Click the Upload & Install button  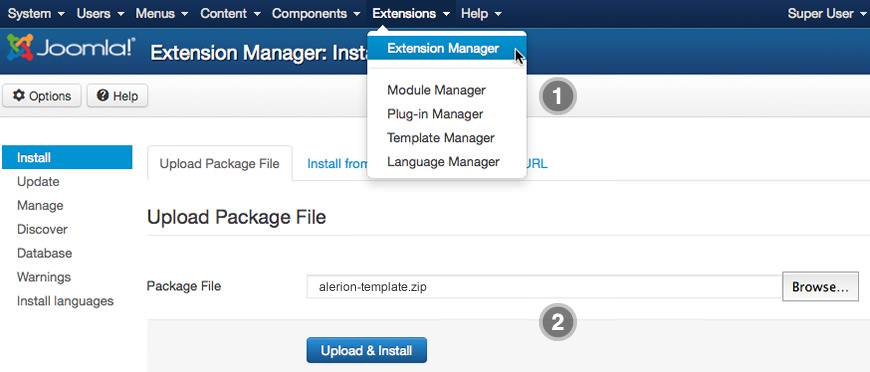click(x=367, y=351)
